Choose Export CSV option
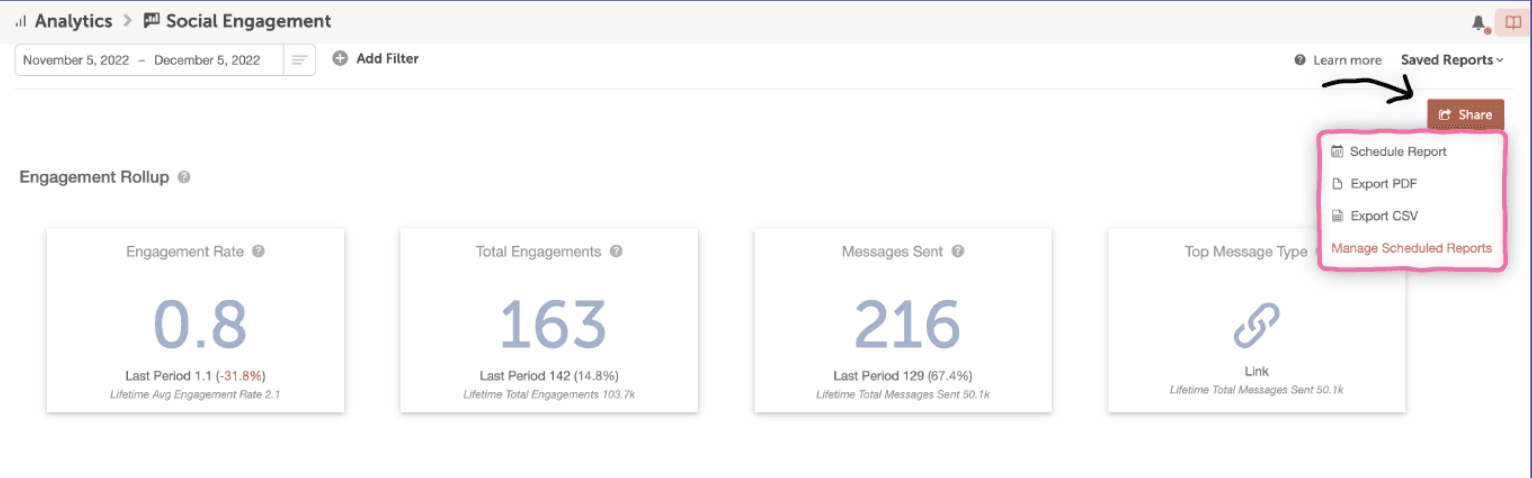1532x478 pixels. click(1383, 216)
